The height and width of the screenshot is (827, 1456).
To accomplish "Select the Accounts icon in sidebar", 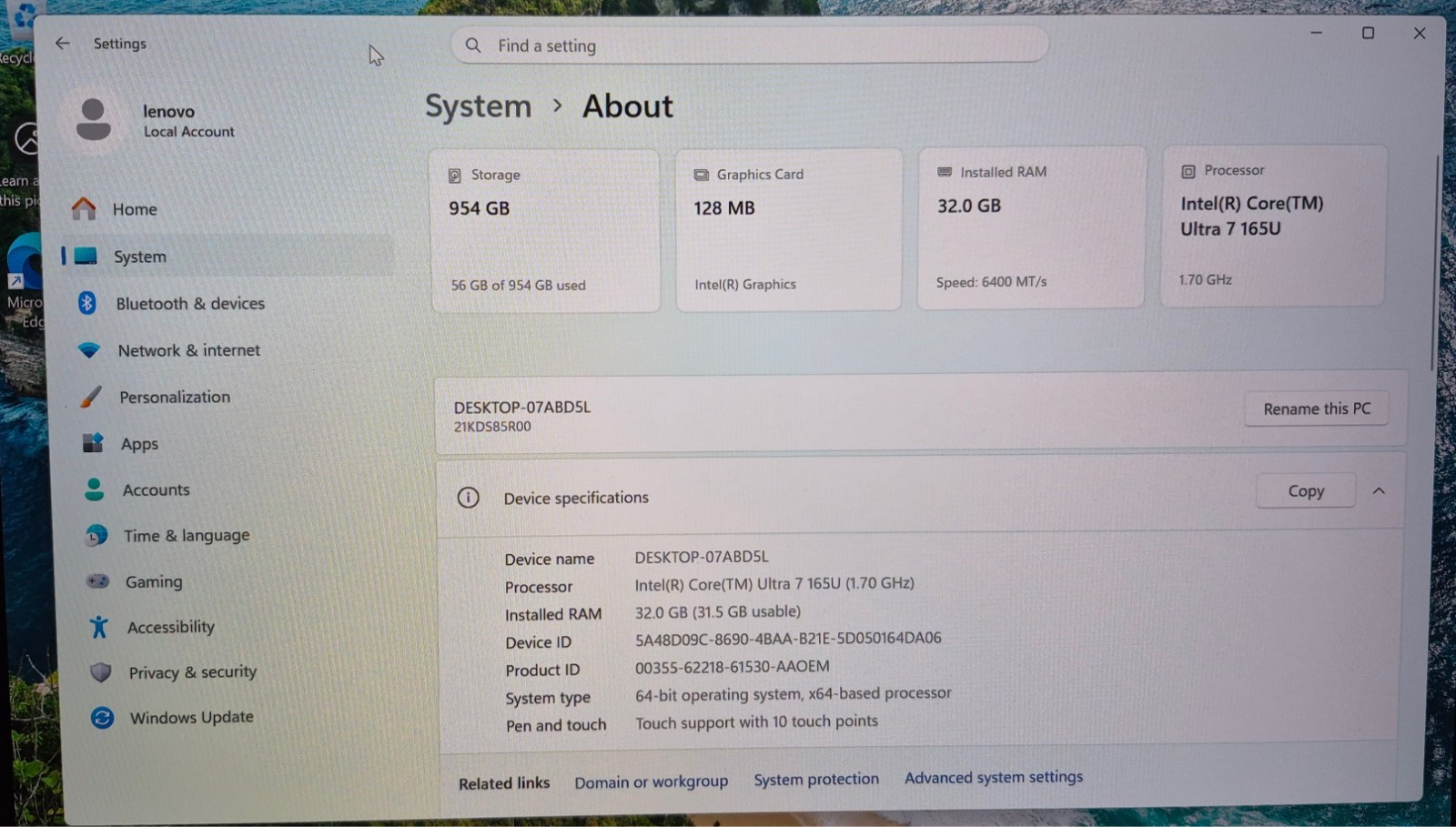I will [94, 489].
